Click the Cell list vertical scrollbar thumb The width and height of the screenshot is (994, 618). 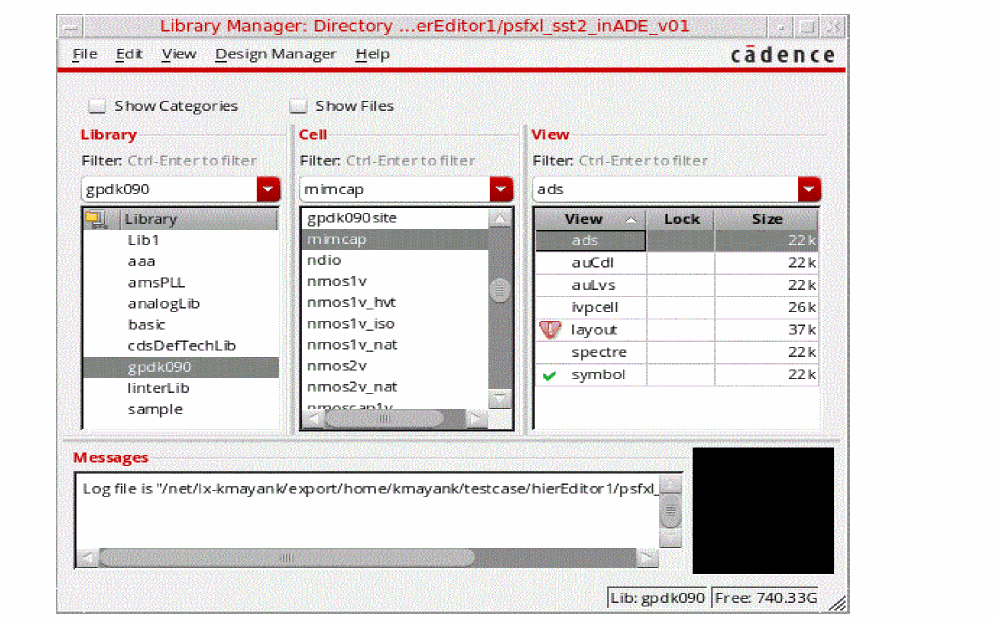pos(500,290)
